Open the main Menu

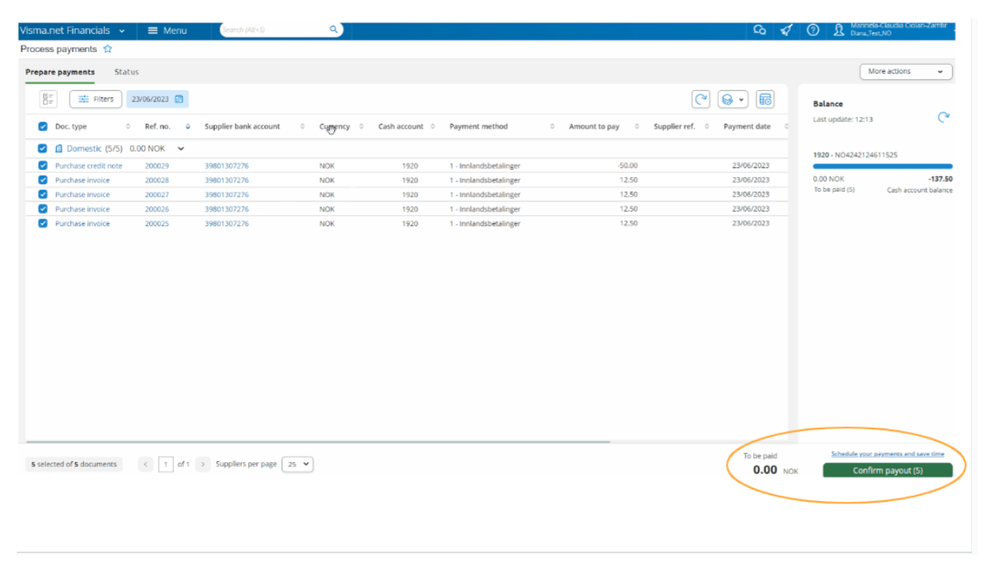(x=167, y=31)
